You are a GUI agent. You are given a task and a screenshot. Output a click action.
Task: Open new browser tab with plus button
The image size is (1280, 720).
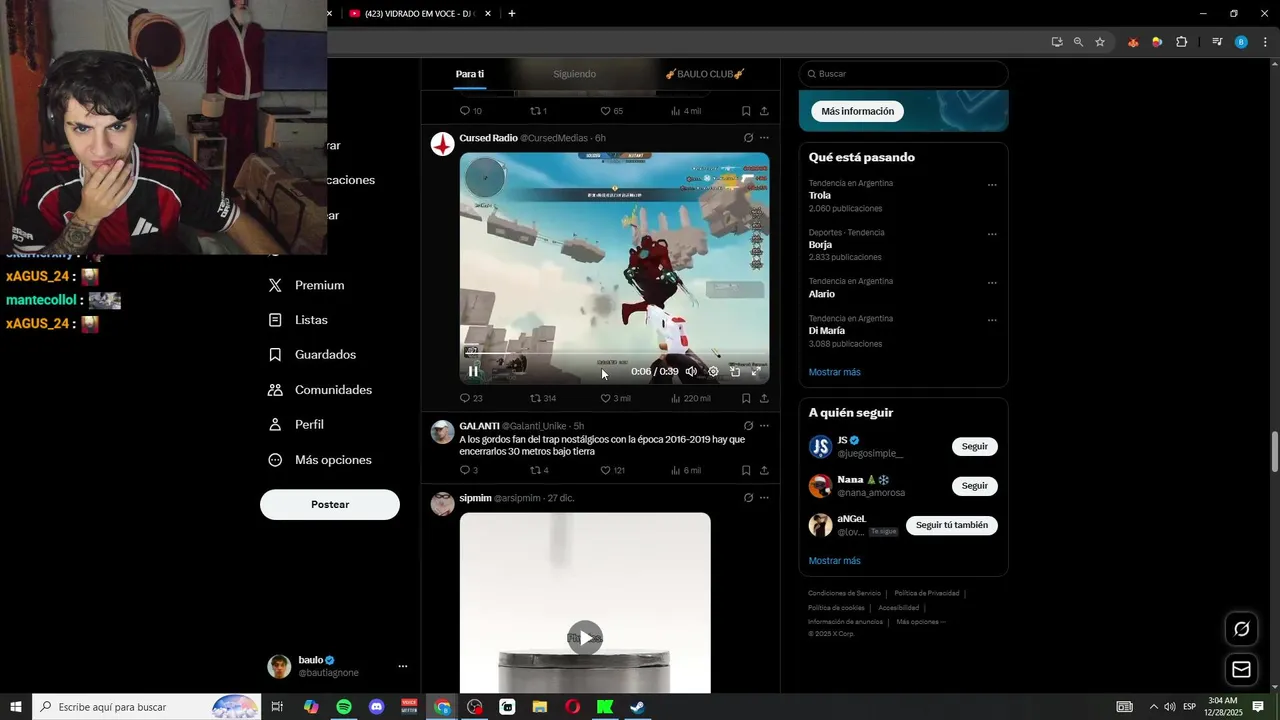(x=512, y=14)
